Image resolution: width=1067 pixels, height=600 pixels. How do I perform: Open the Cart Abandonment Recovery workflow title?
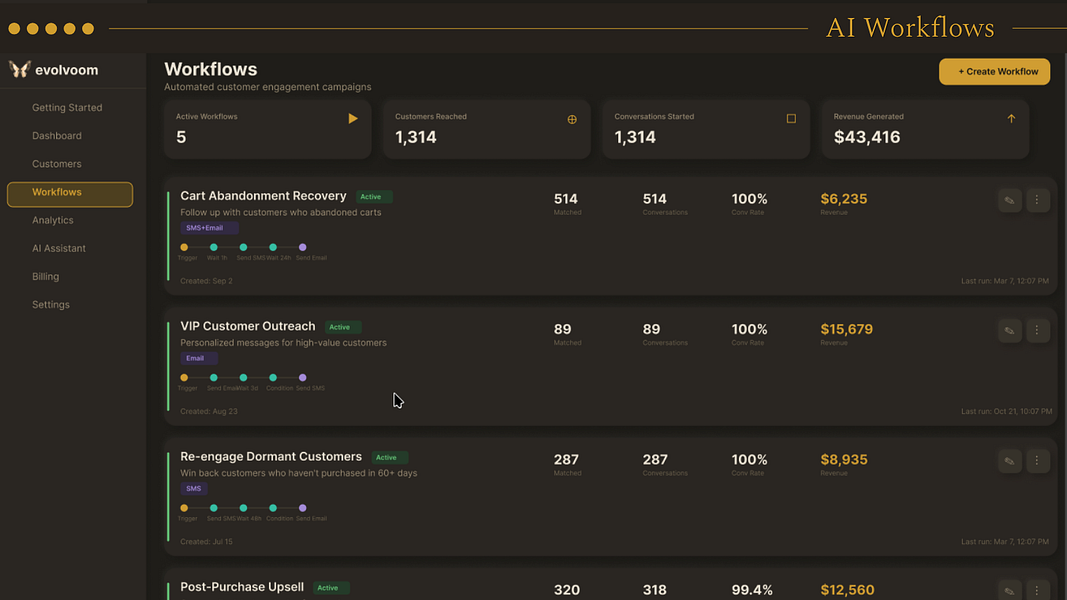(263, 196)
